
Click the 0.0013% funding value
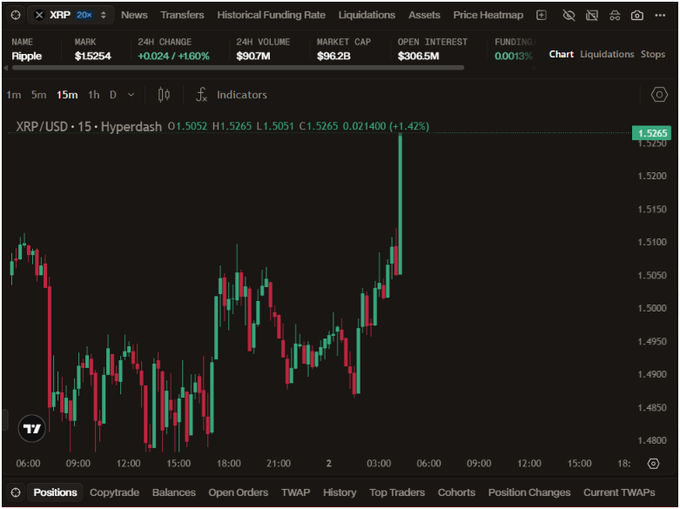pyautogui.click(x=513, y=56)
